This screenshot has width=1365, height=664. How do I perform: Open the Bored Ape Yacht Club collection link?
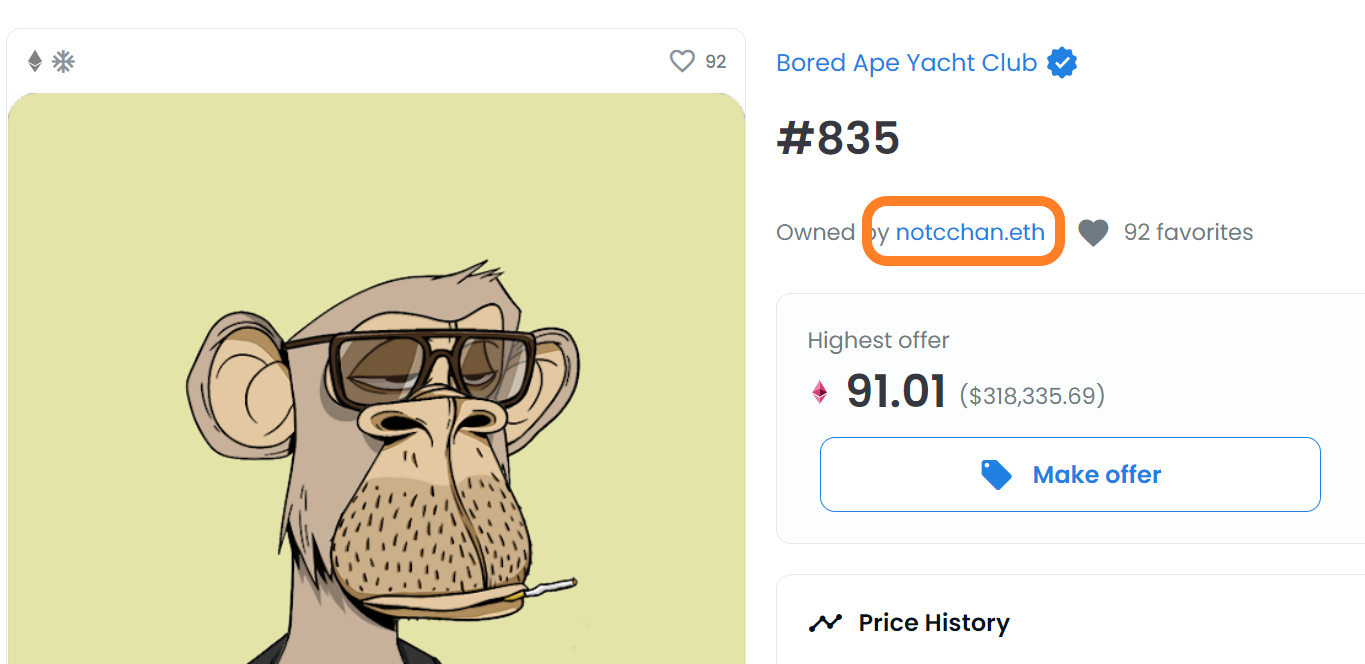(x=906, y=63)
